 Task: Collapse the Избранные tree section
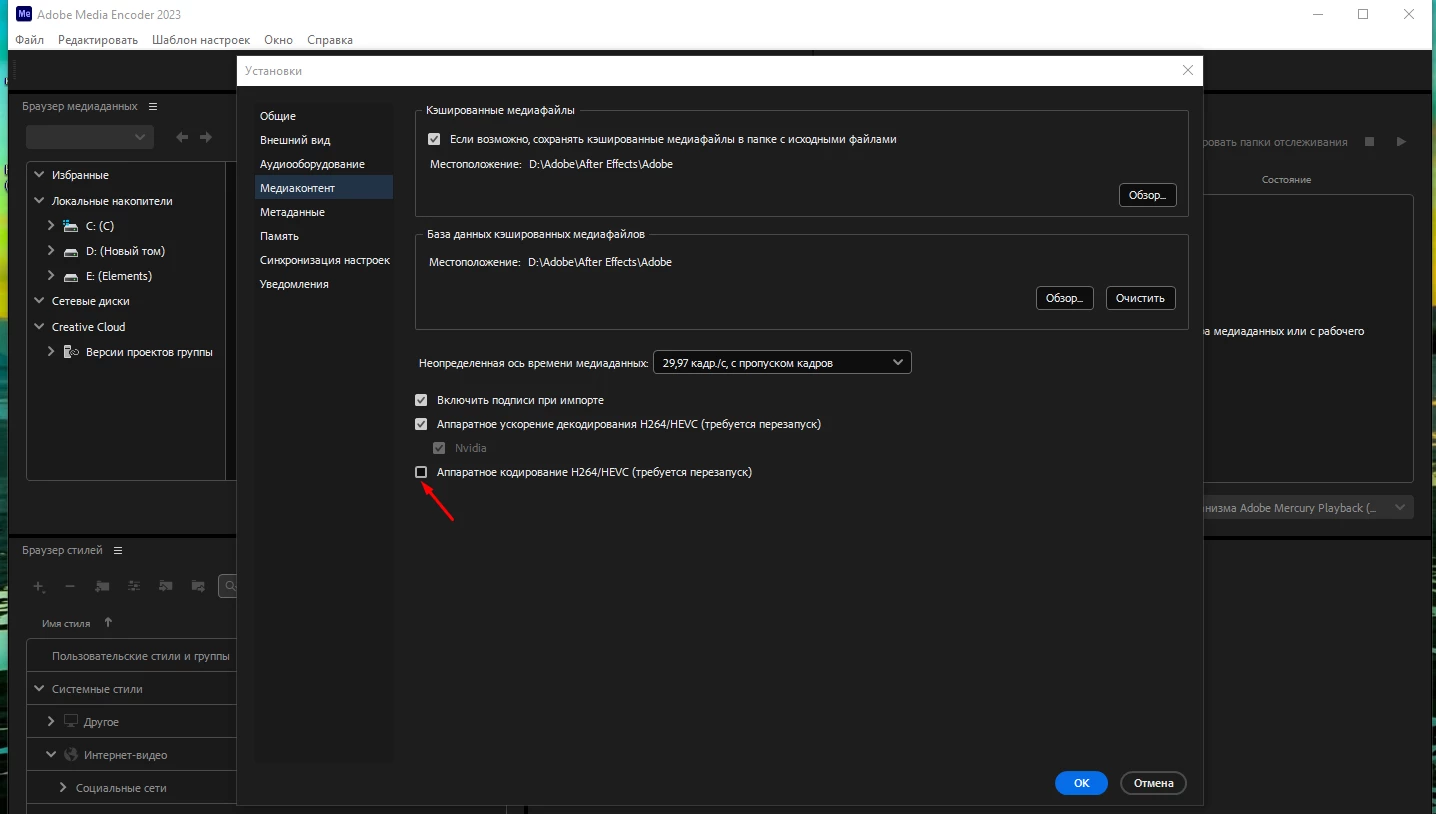[x=39, y=175]
